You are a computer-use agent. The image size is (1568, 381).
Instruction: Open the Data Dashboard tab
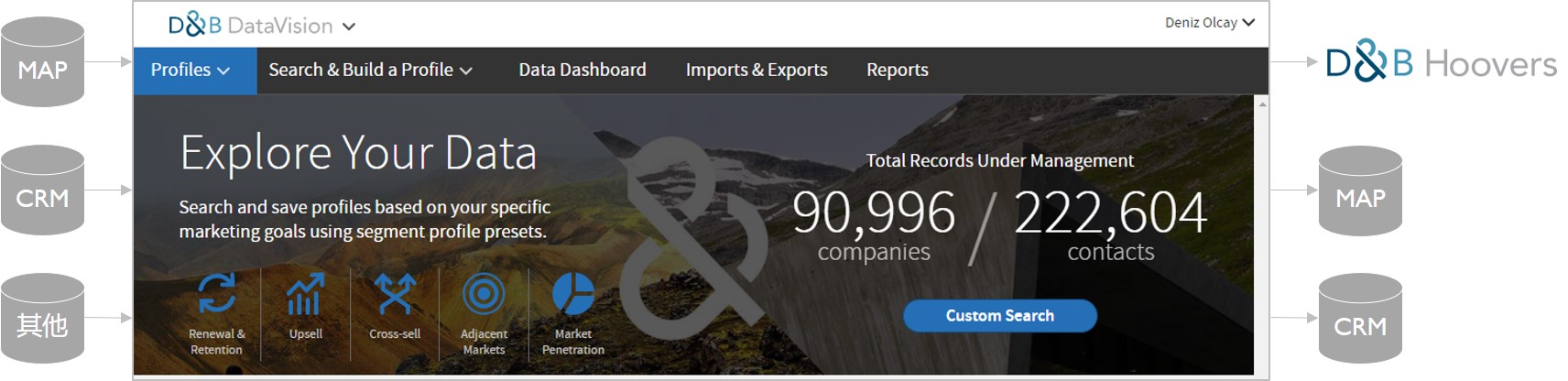coord(582,71)
